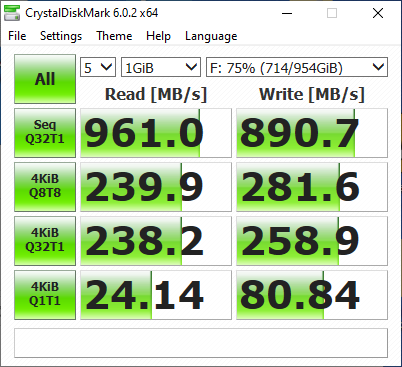Screen dimensions: 402x367
Task: Click the 4KiB Q1T1 read result 24.14
Action: [156, 295]
